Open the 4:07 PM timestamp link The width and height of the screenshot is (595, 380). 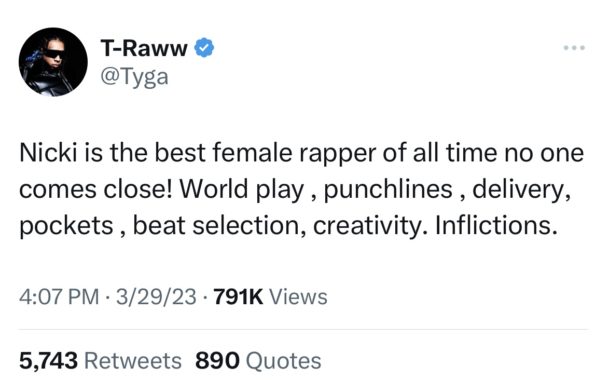click(59, 296)
